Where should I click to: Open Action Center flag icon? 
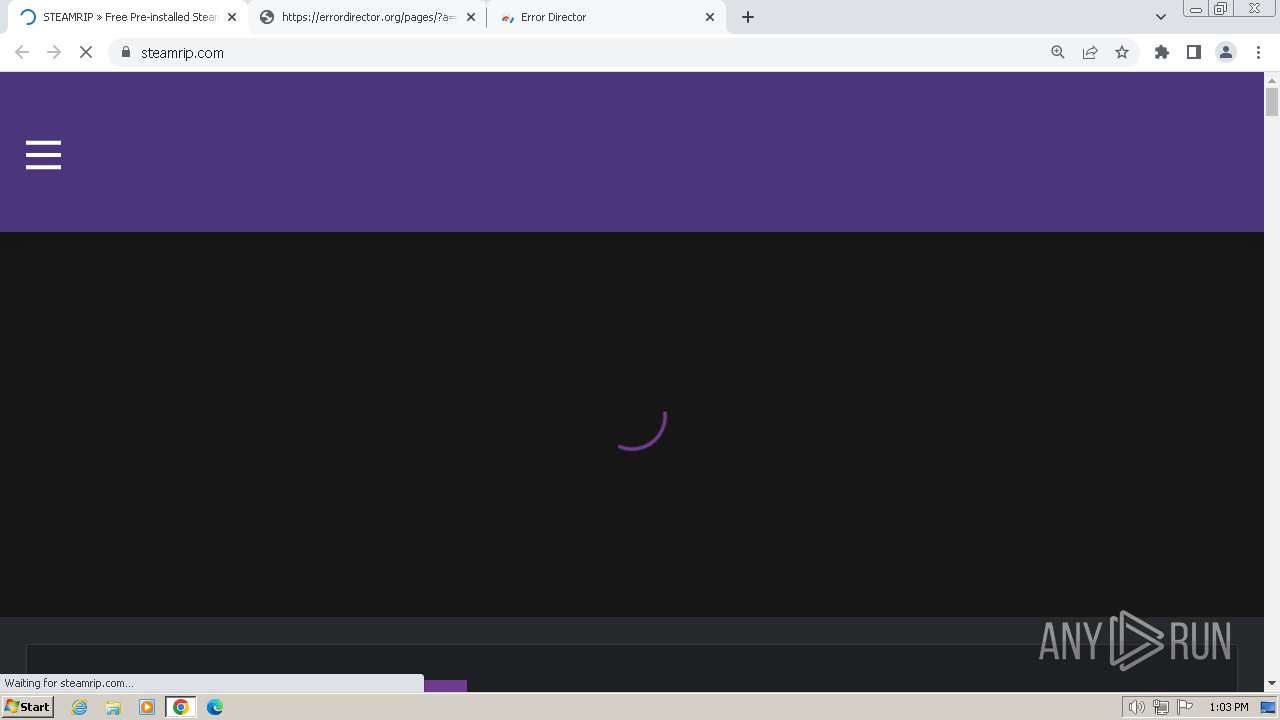click(1185, 707)
